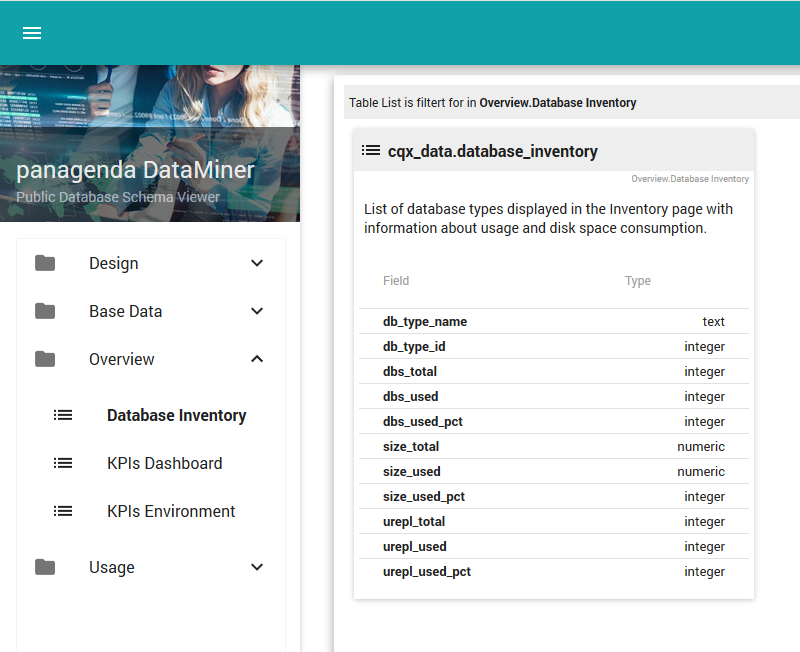
Task: Click the filter notice Overview.Database Inventory text
Action: [x=558, y=103]
